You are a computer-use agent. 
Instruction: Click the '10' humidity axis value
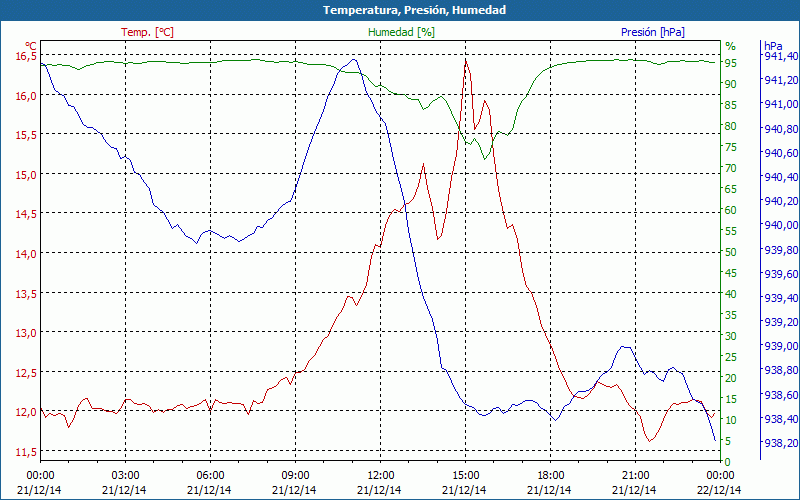tap(731, 420)
